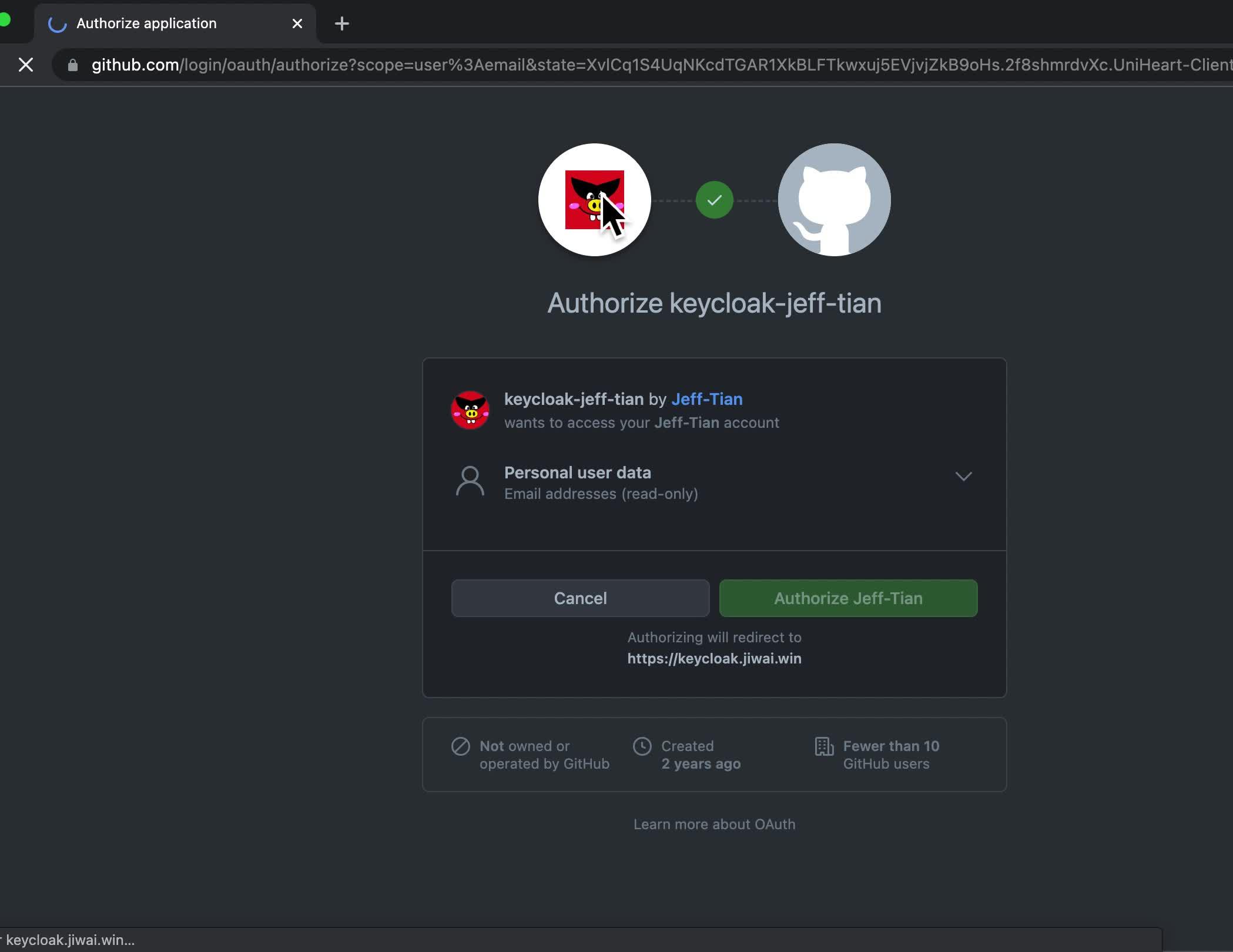Viewport: 1233px width, 952px height.
Task: Open the Jeff-Tian profile link
Action: [x=706, y=399]
